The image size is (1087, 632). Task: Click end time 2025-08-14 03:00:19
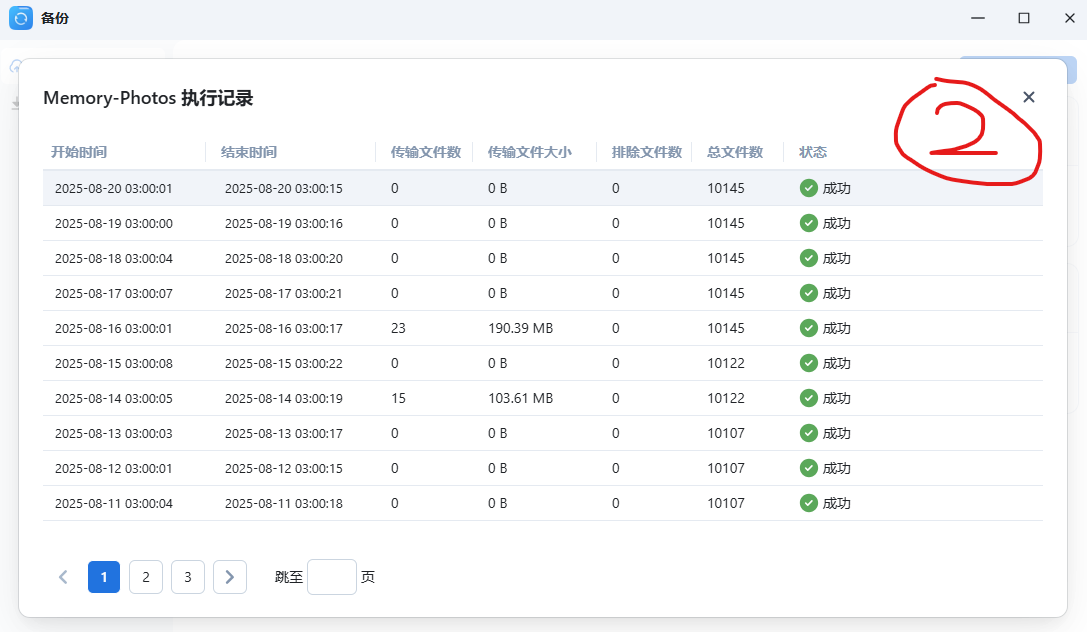tap(284, 398)
